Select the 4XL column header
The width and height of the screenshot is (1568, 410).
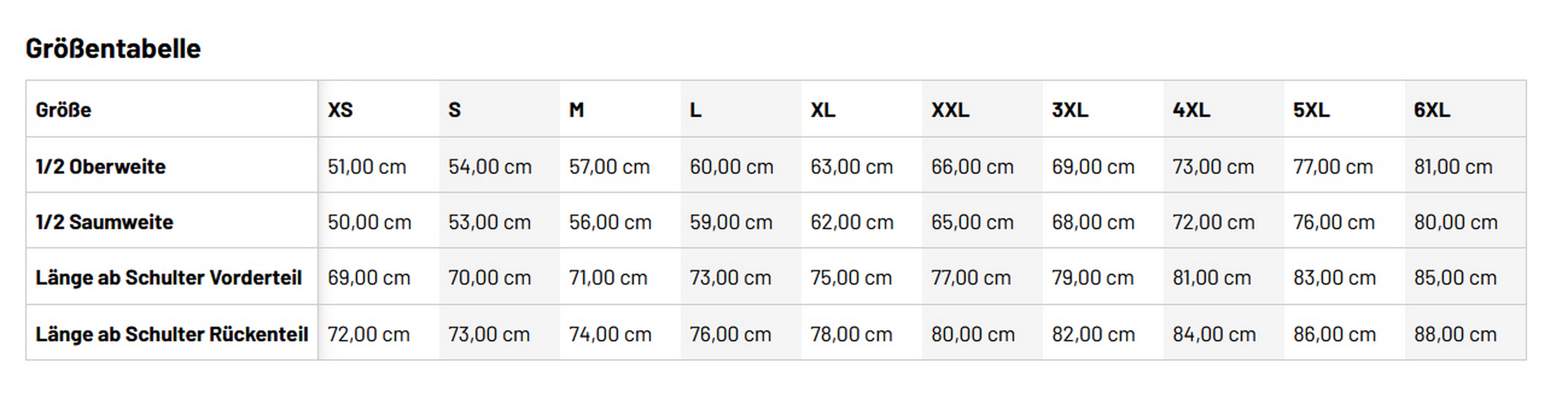coord(1191,109)
